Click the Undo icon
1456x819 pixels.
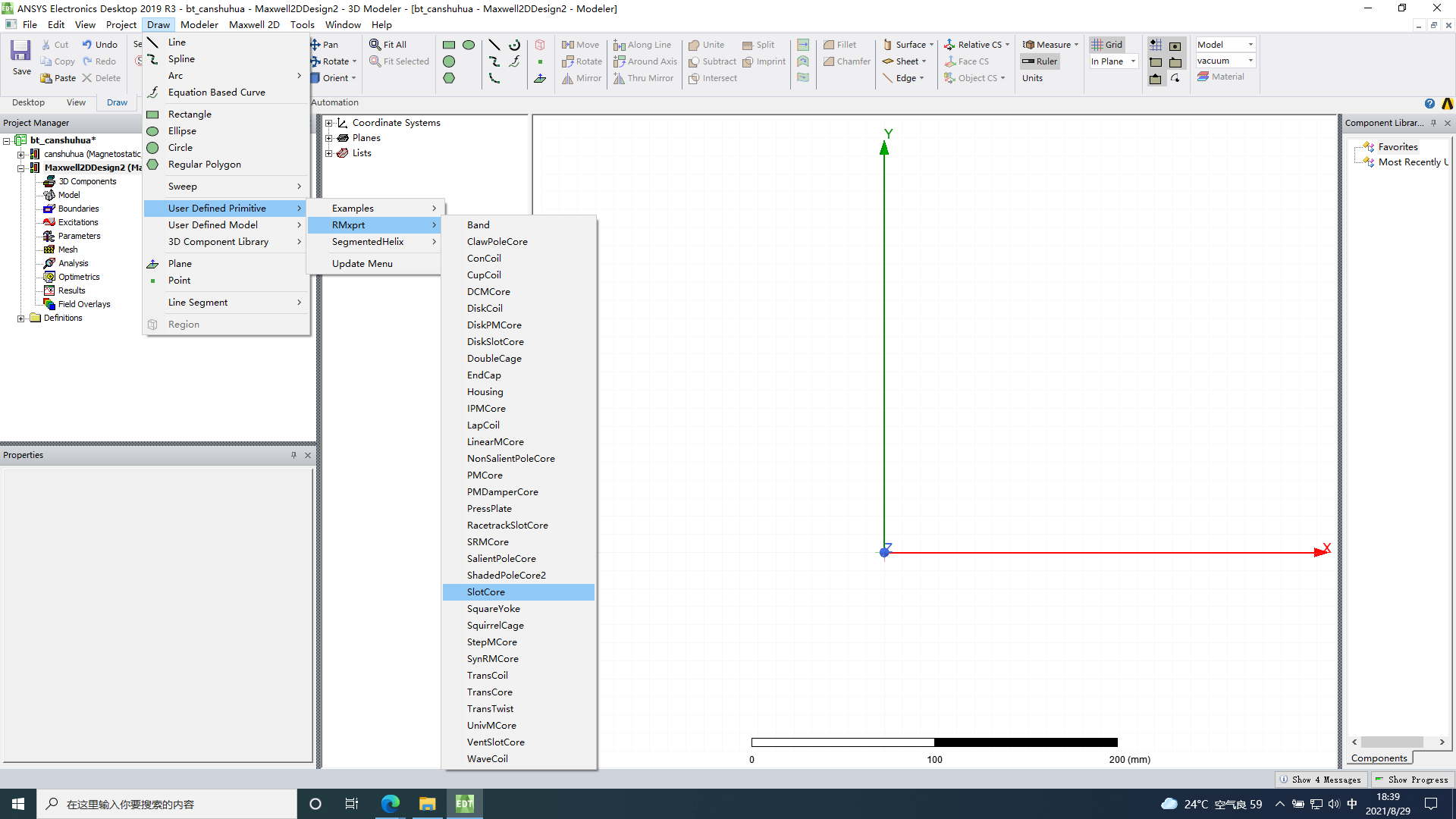(x=87, y=45)
